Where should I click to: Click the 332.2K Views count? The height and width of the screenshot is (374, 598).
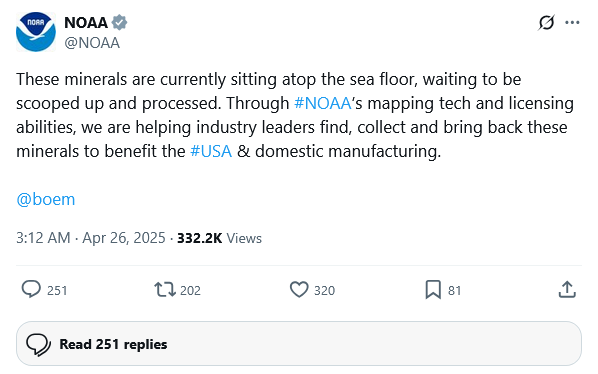(x=219, y=238)
